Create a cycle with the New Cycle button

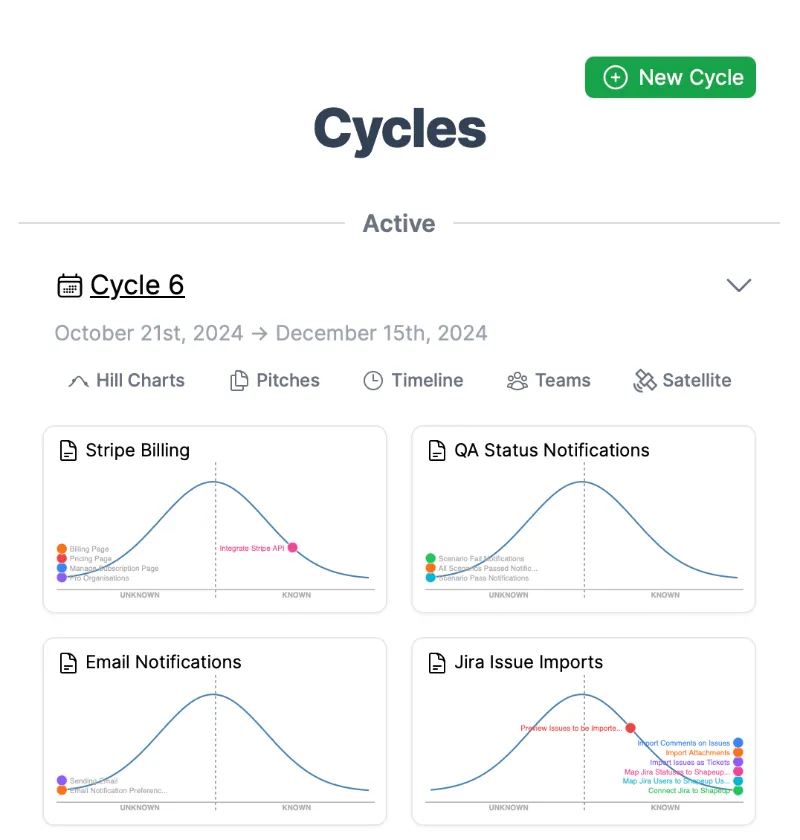pos(670,78)
